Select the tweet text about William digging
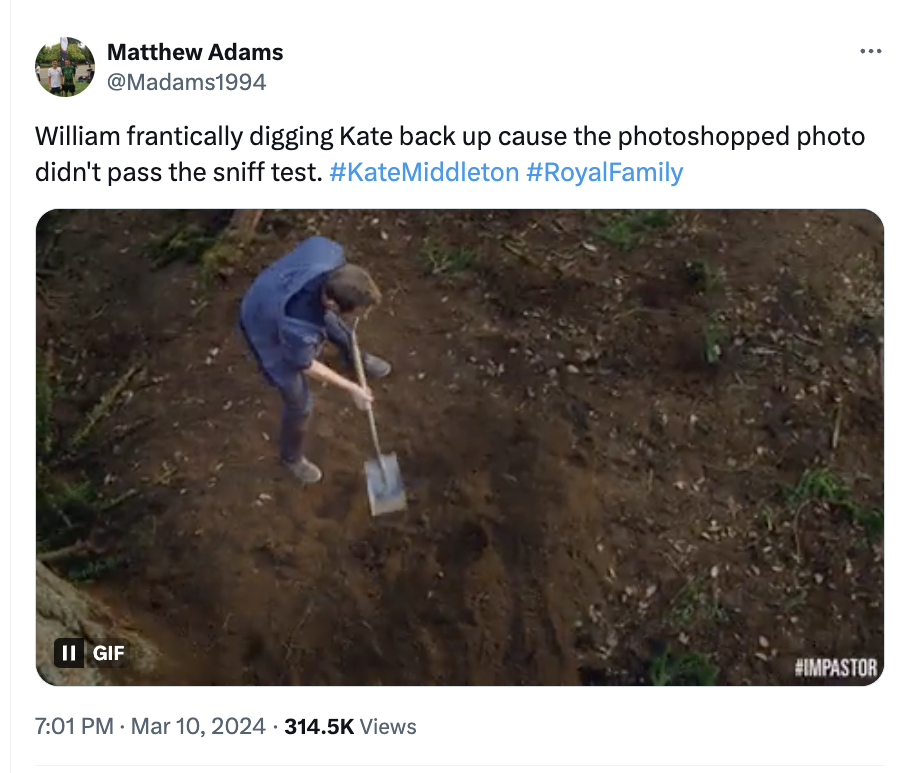The width and height of the screenshot is (909, 773). click(450, 150)
